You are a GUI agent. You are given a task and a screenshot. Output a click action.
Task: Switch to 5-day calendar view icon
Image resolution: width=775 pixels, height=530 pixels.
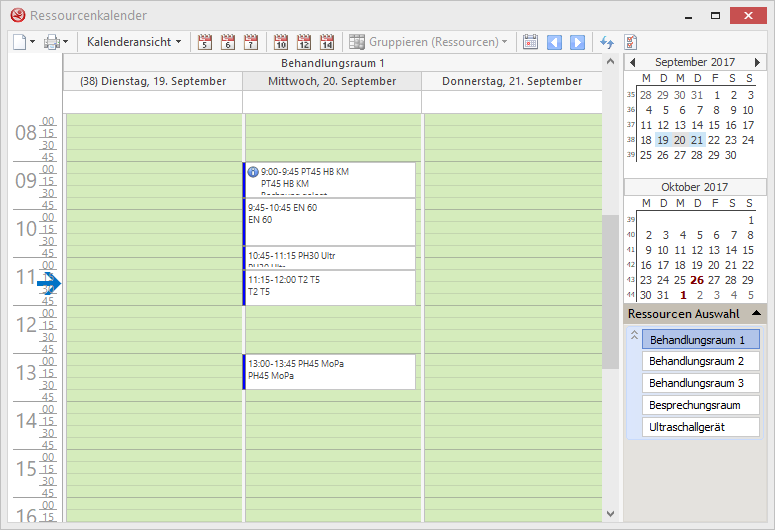click(x=205, y=42)
